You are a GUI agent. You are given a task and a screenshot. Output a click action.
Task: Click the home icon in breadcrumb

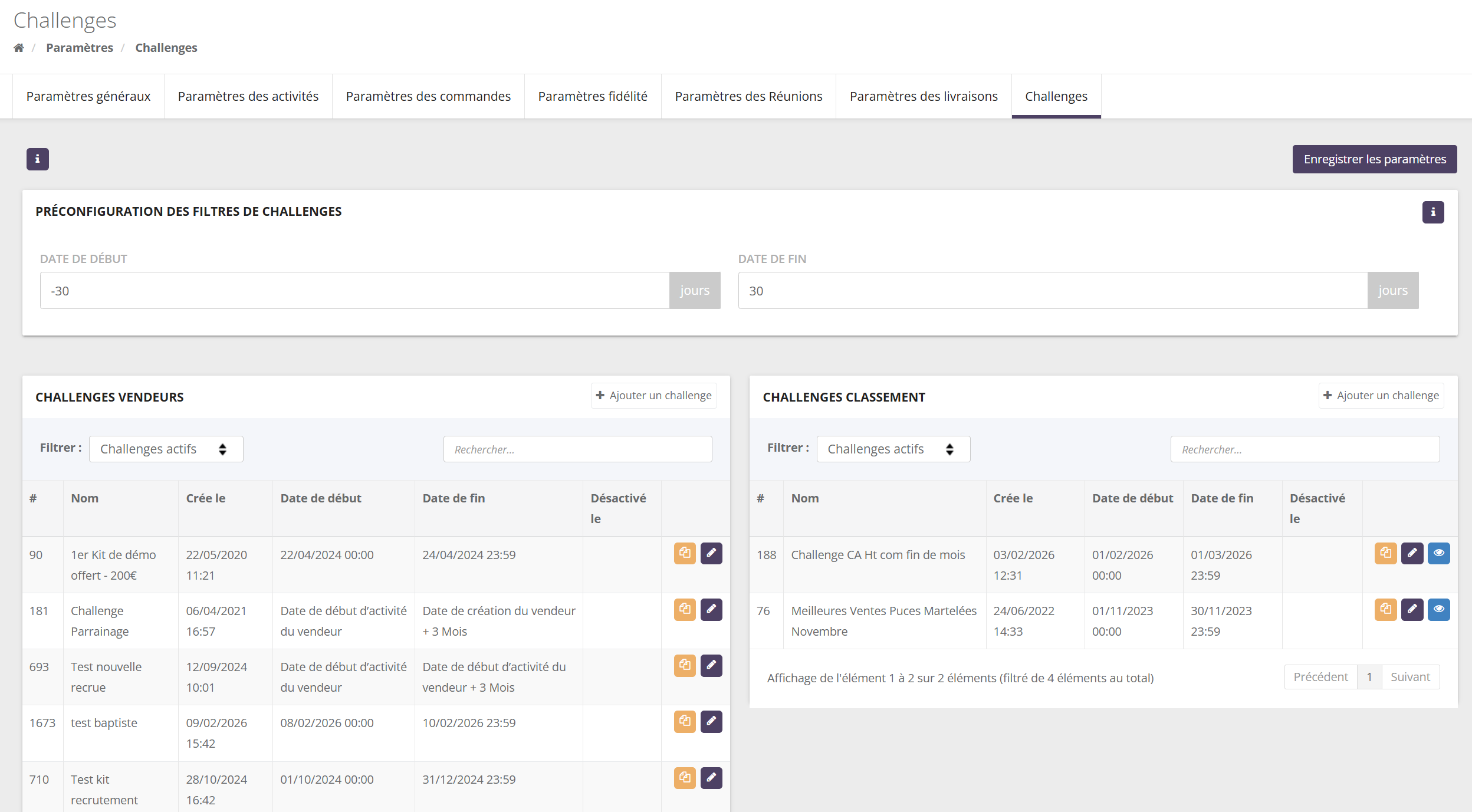coord(19,48)
